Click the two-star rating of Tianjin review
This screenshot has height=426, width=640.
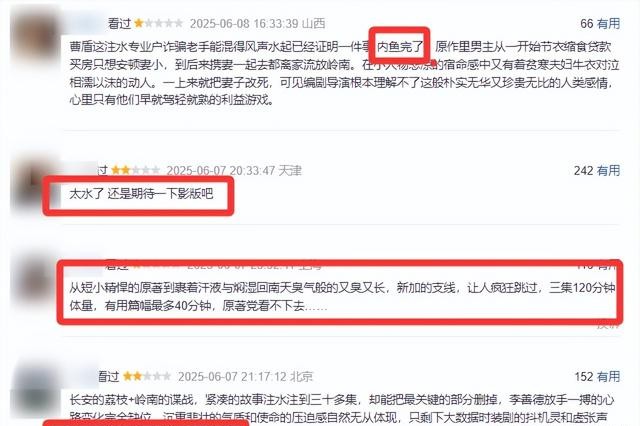point(135,170)
